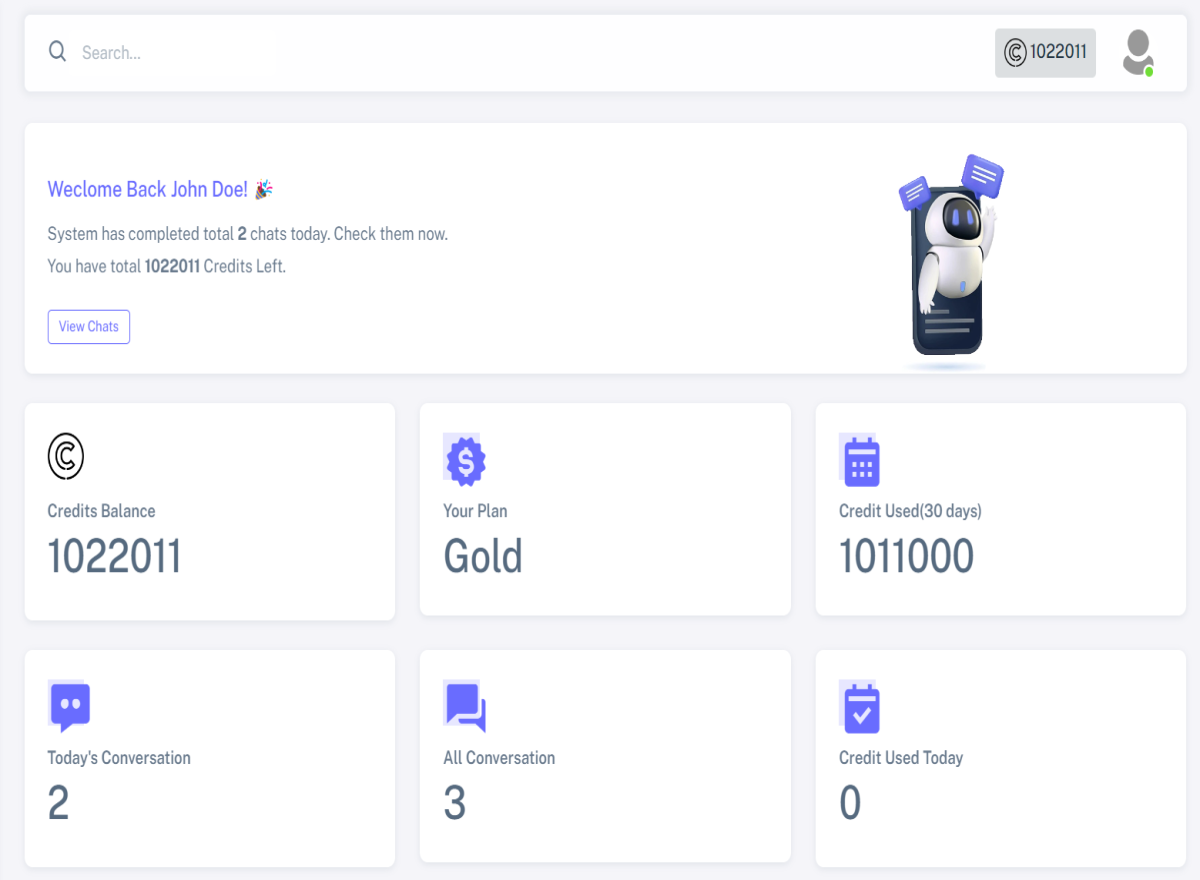This screenshot has width=1200, height=880.
Task: Open the user profile avatar
Action: pos(1138,52)
